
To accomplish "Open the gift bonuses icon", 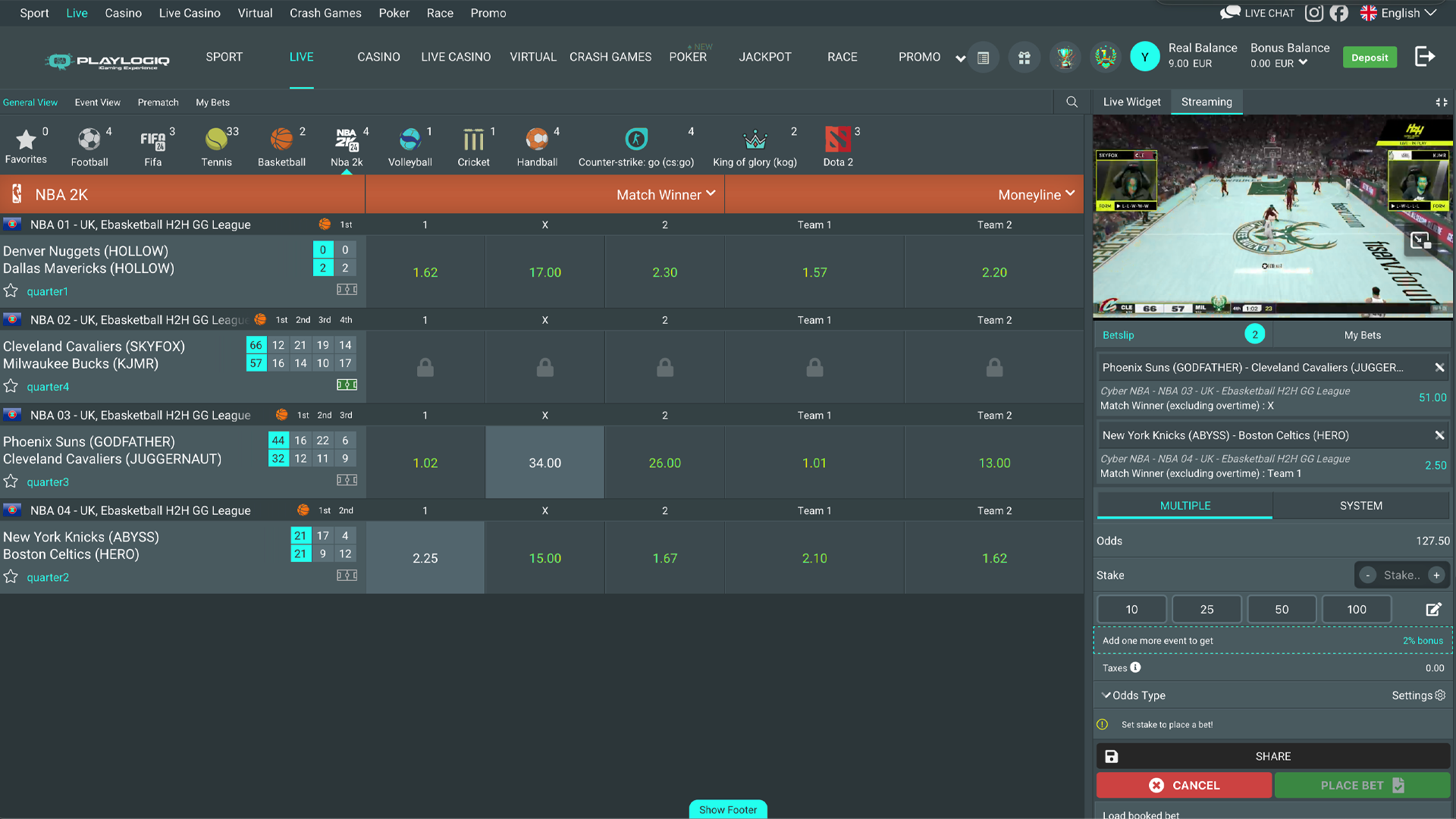I will [x=1025, y=57].
